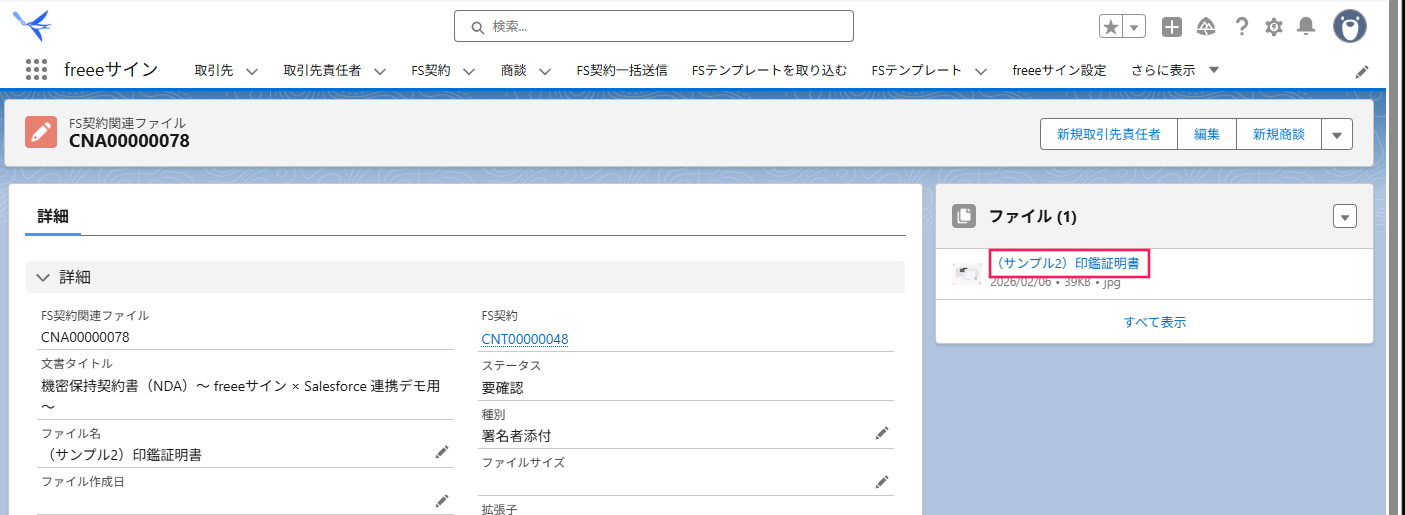
Task: Expand the 商談 tab chevron
Action: [545, 71]
